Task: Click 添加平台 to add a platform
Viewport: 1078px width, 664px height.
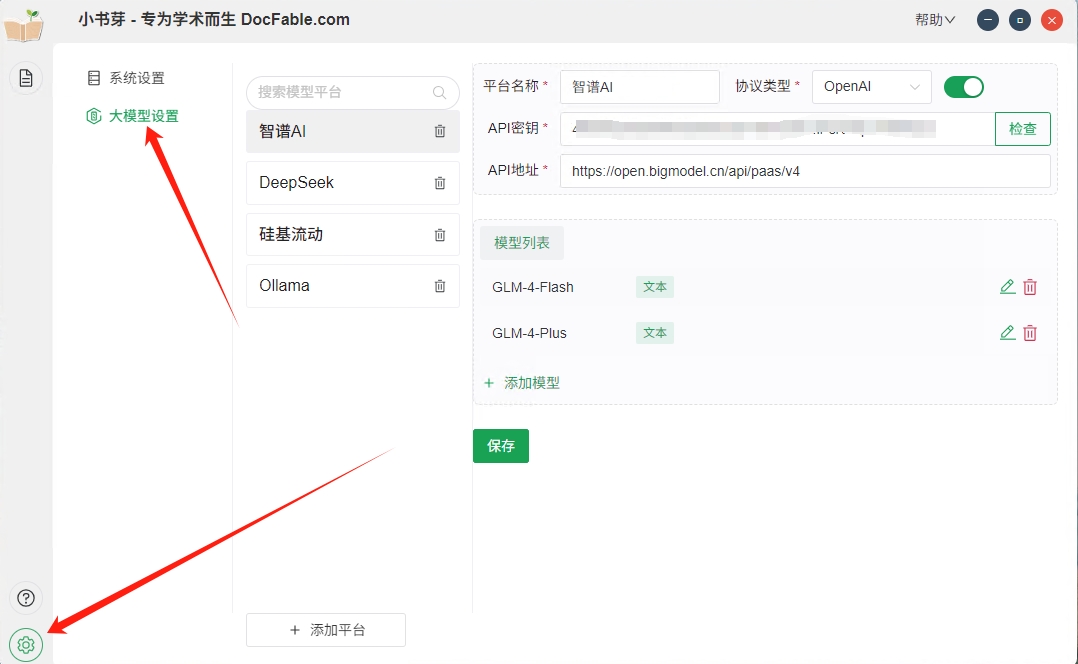Action: [326, 630]
